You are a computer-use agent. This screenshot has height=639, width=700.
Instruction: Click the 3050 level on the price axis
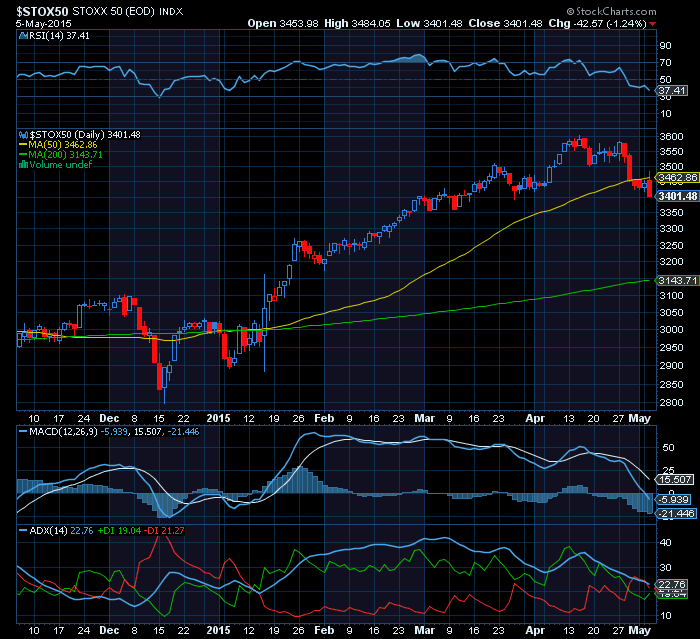[x=671, y=312]
